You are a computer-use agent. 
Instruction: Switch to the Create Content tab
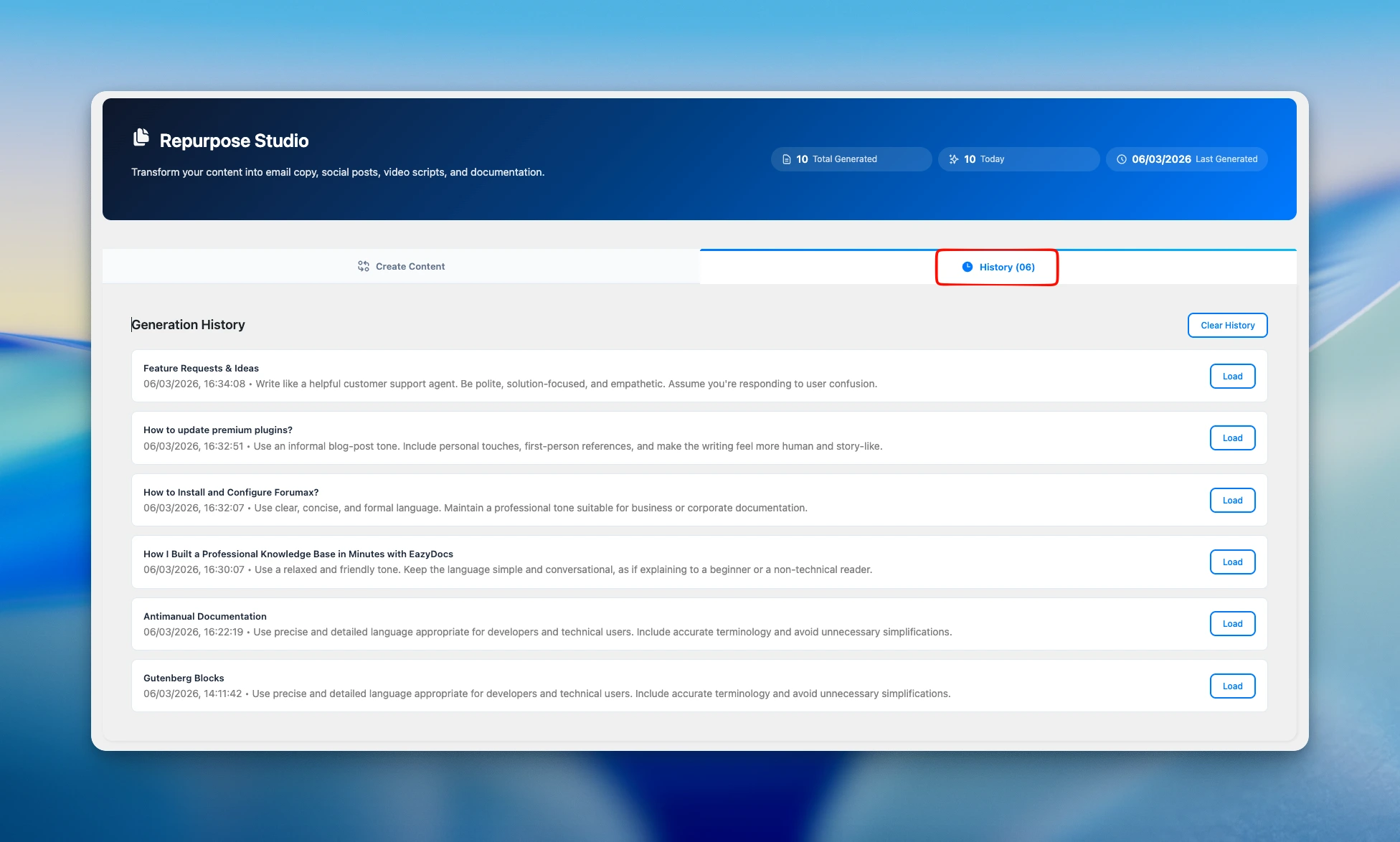click(x=401, y=266)
